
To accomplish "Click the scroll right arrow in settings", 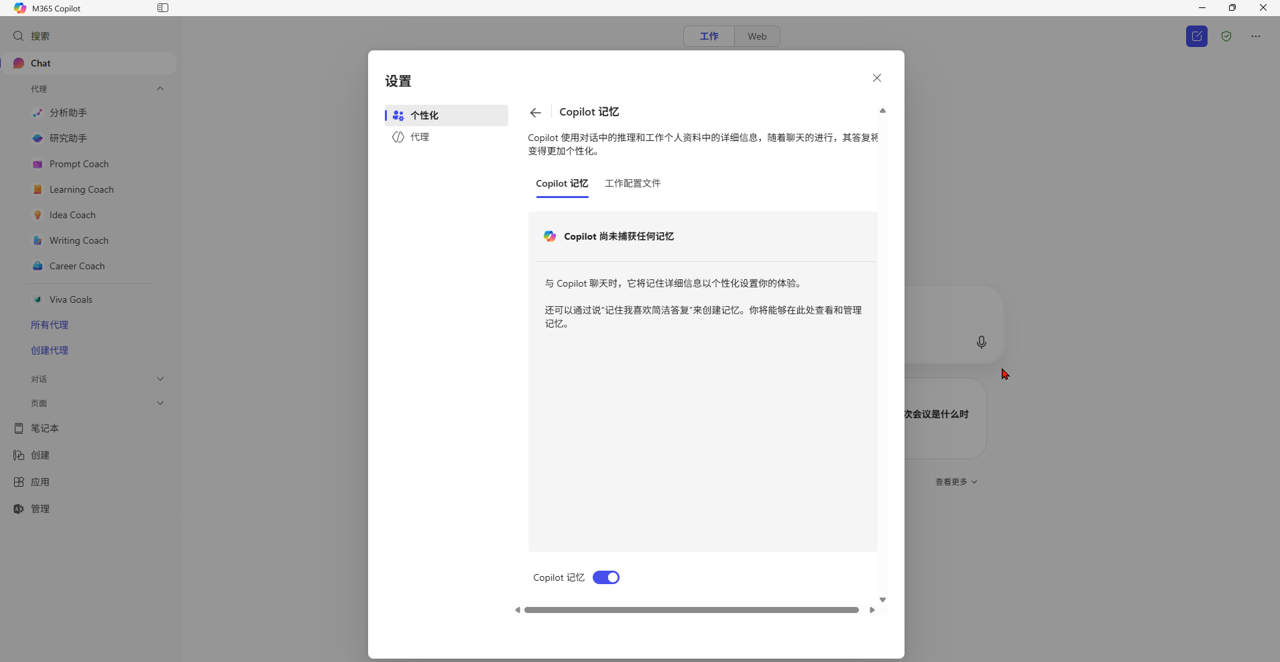I will [872, 610].
